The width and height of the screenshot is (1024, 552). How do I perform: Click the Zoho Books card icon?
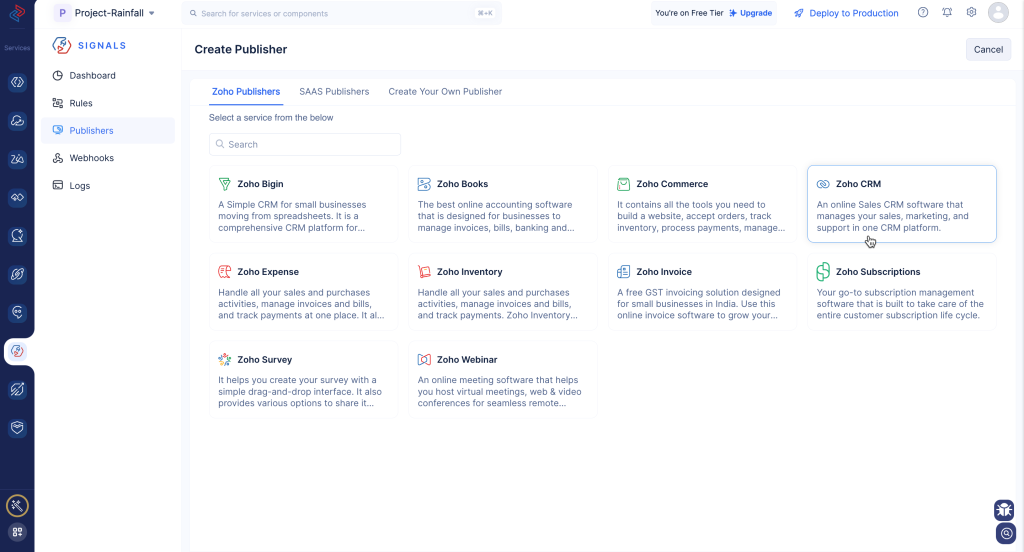pos(424,184)
